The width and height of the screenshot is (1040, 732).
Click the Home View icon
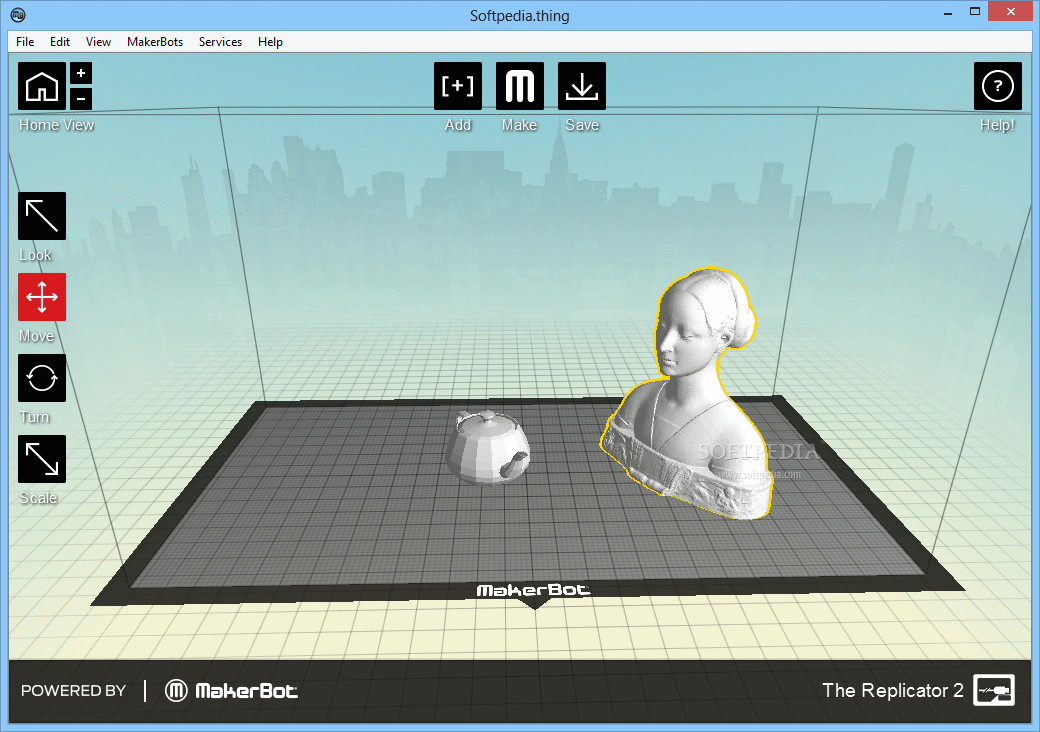tap(42, 86)
